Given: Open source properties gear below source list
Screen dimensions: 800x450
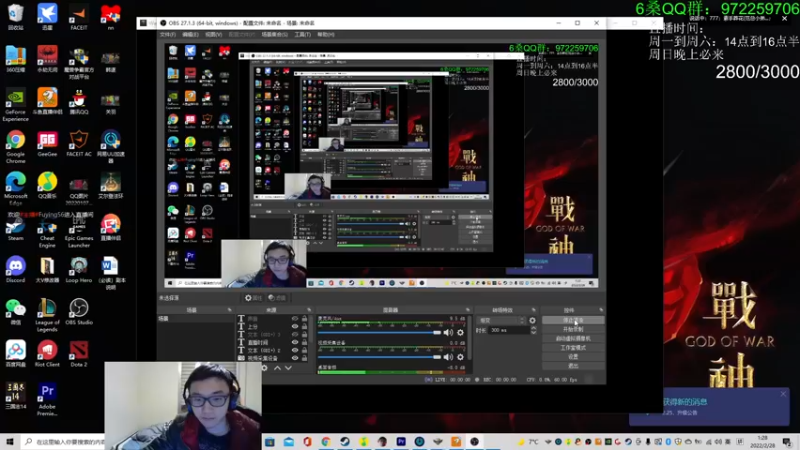Looking at the screenshot, I should click(x=264, y=368).
